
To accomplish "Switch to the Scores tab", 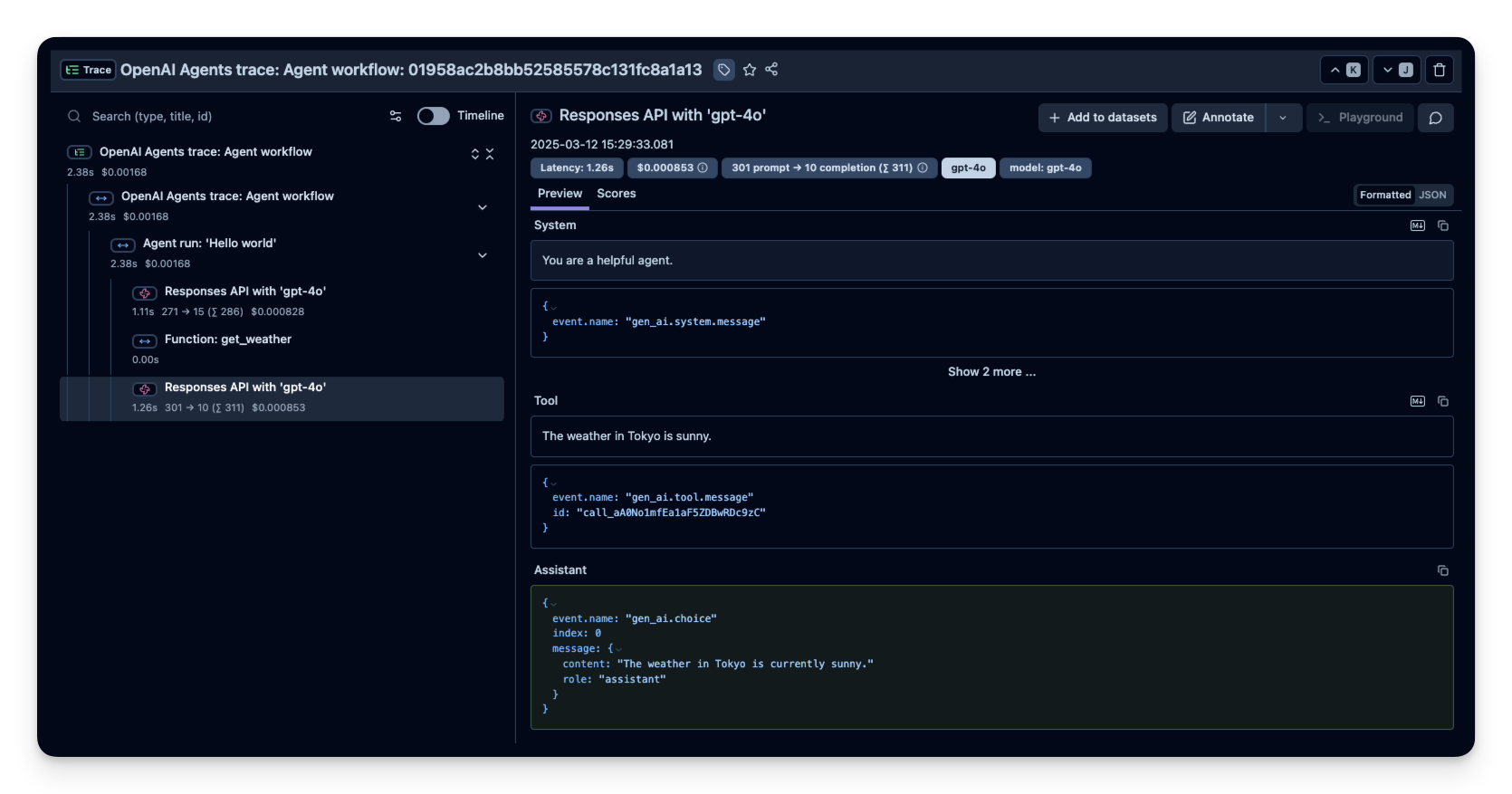I will pos(617,194).
